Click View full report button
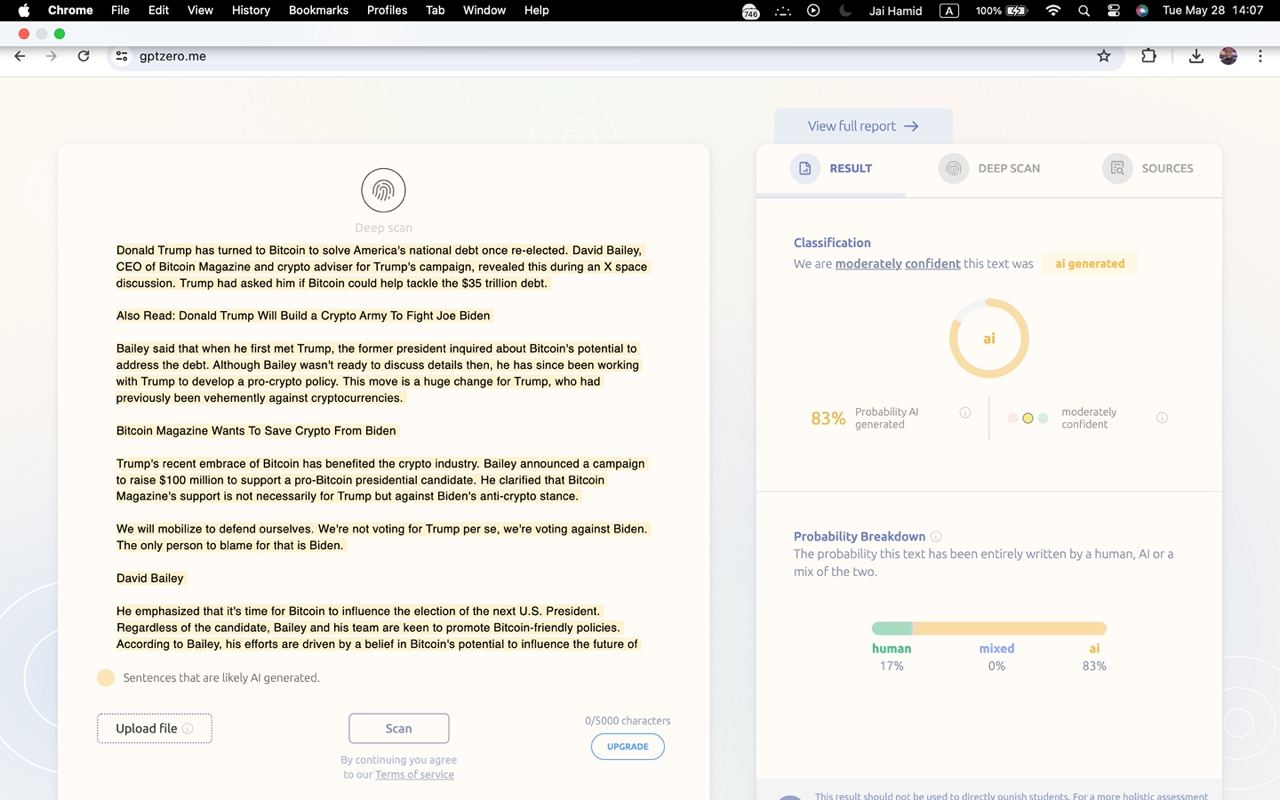1280x800 pixels. click(863, 126)
